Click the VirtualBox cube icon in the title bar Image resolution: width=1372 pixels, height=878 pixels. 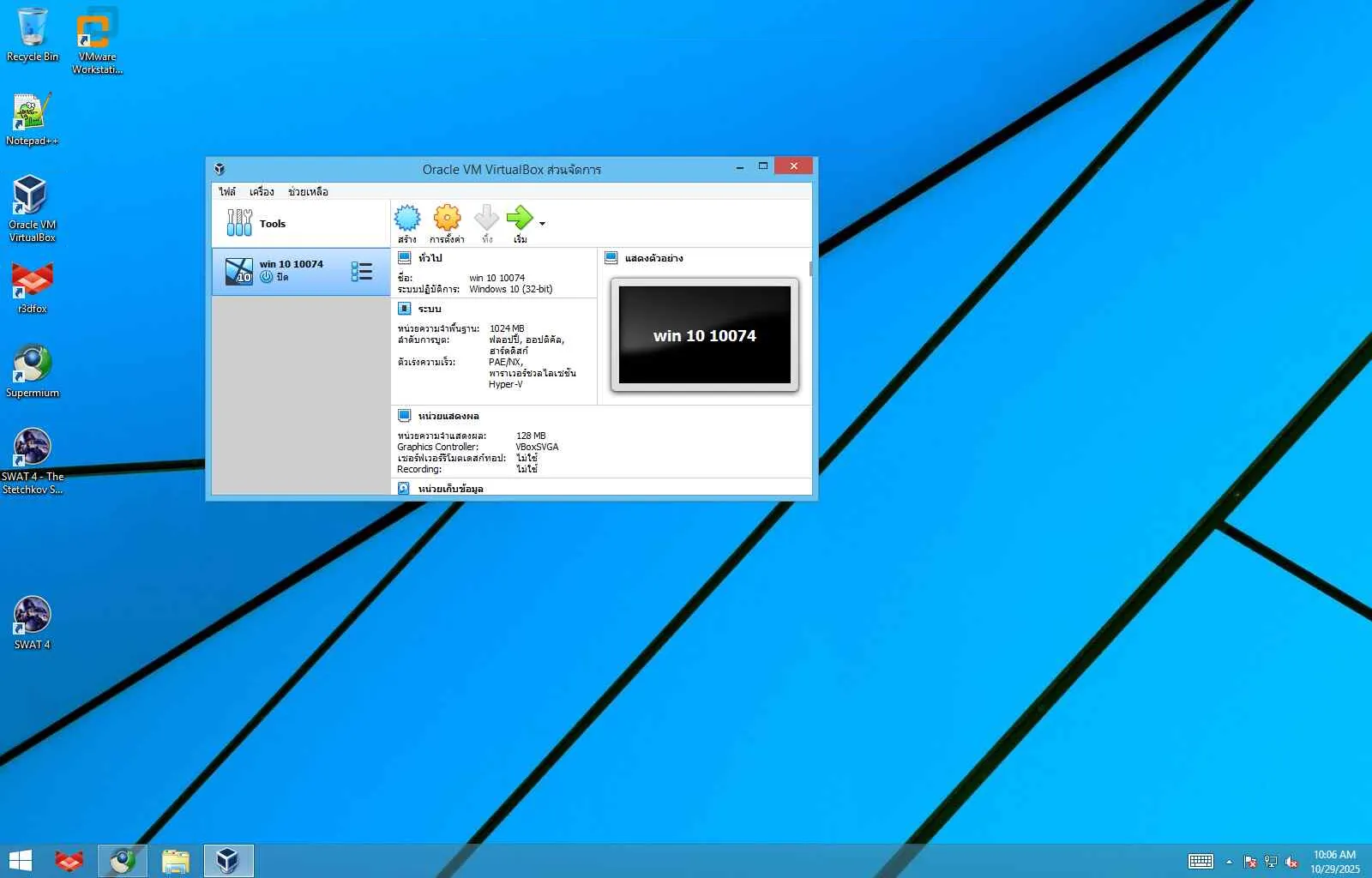tap(220, 169)
